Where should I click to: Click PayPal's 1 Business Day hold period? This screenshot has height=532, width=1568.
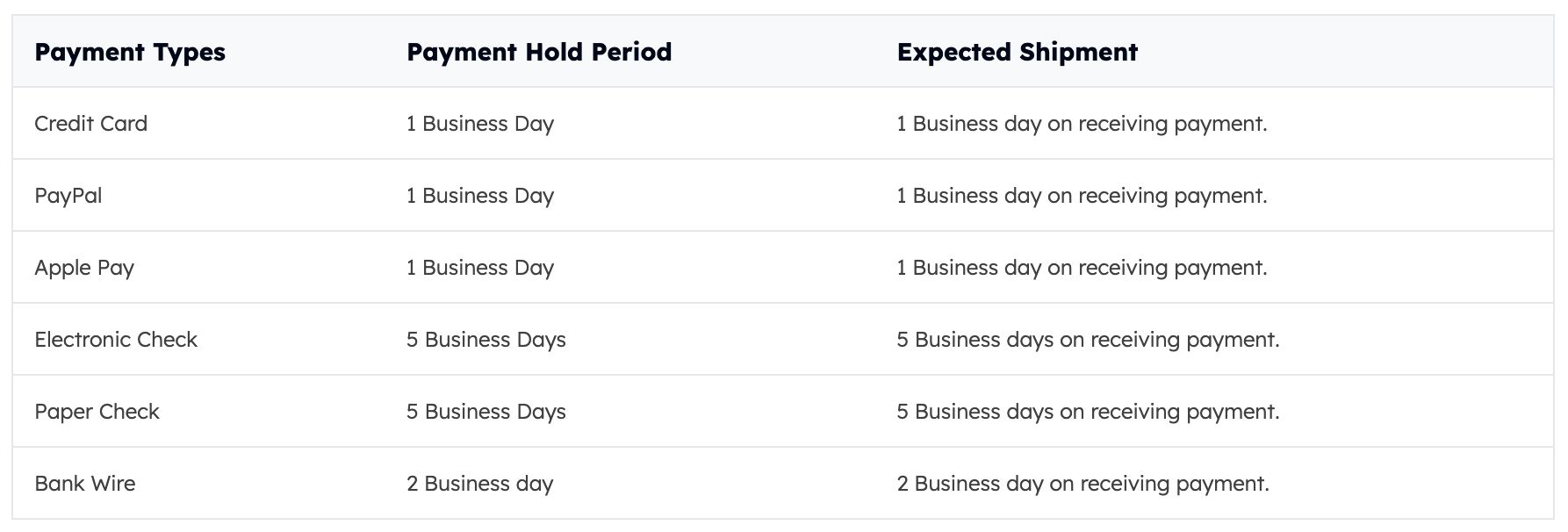[480, 196]
